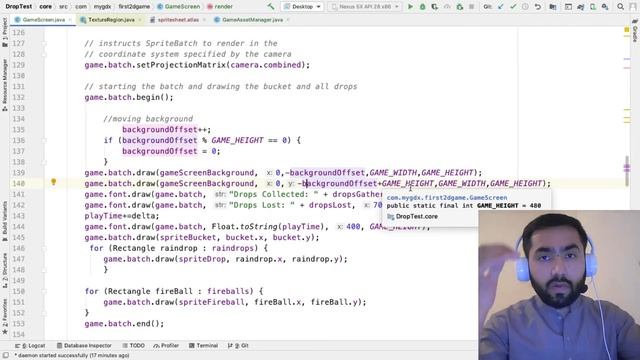This screenshot has width=640, height=360.
Task: Click Git Update Project arrow icon
Action: coord(501,7)
